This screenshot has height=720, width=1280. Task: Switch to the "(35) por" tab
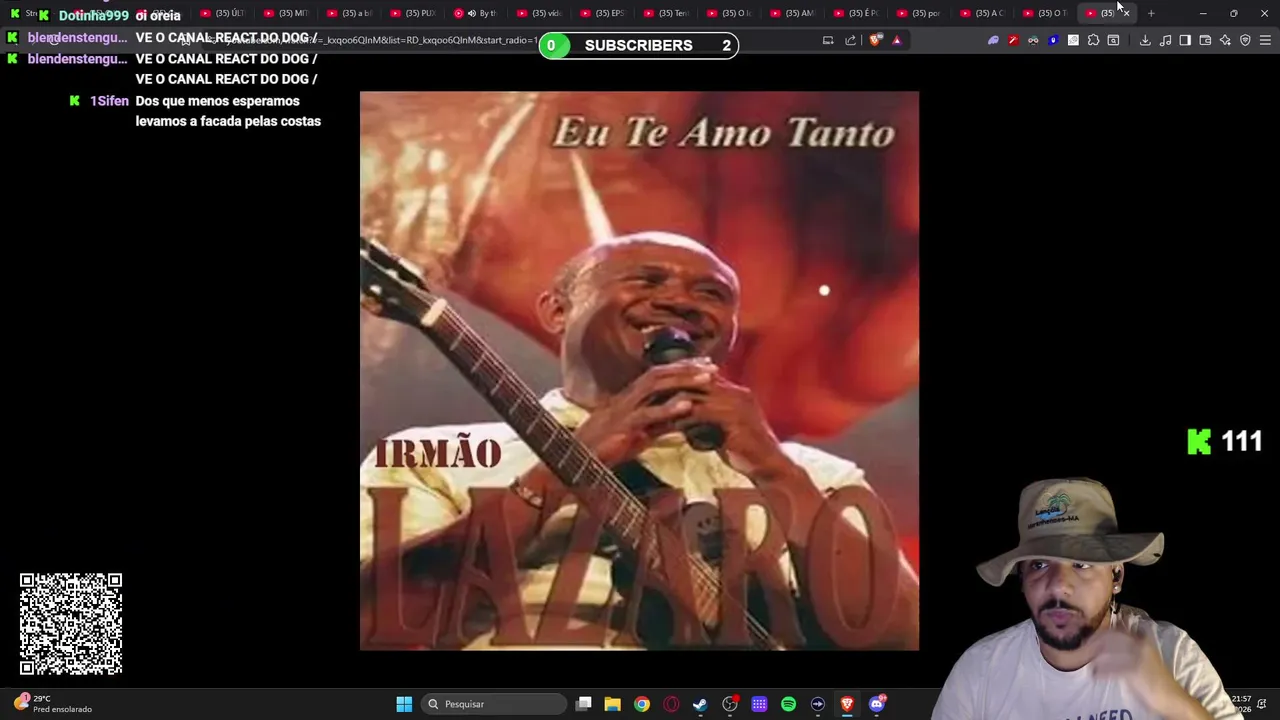click(920, 13)
